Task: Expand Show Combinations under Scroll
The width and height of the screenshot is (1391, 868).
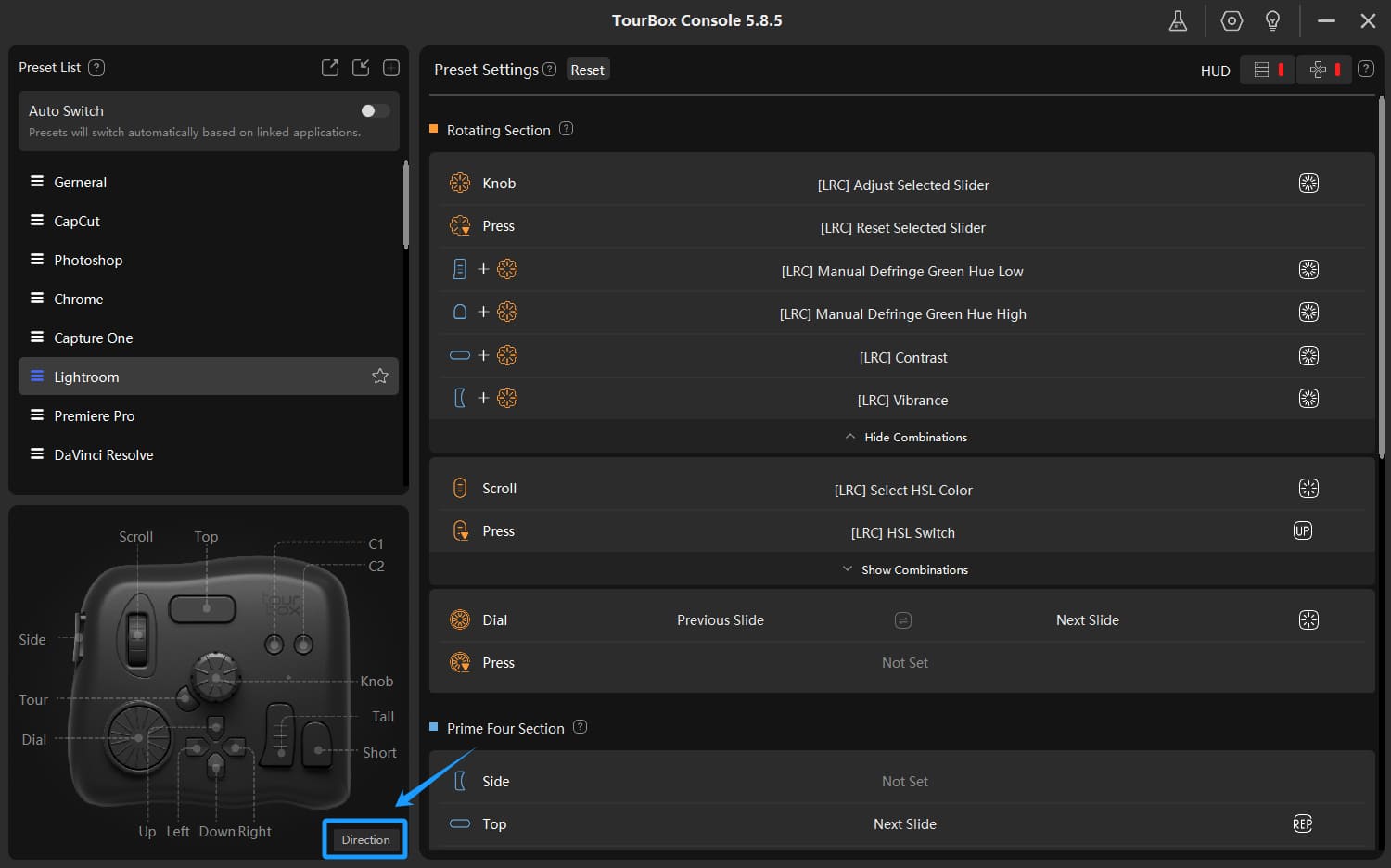Action: [x=905, y=569]
